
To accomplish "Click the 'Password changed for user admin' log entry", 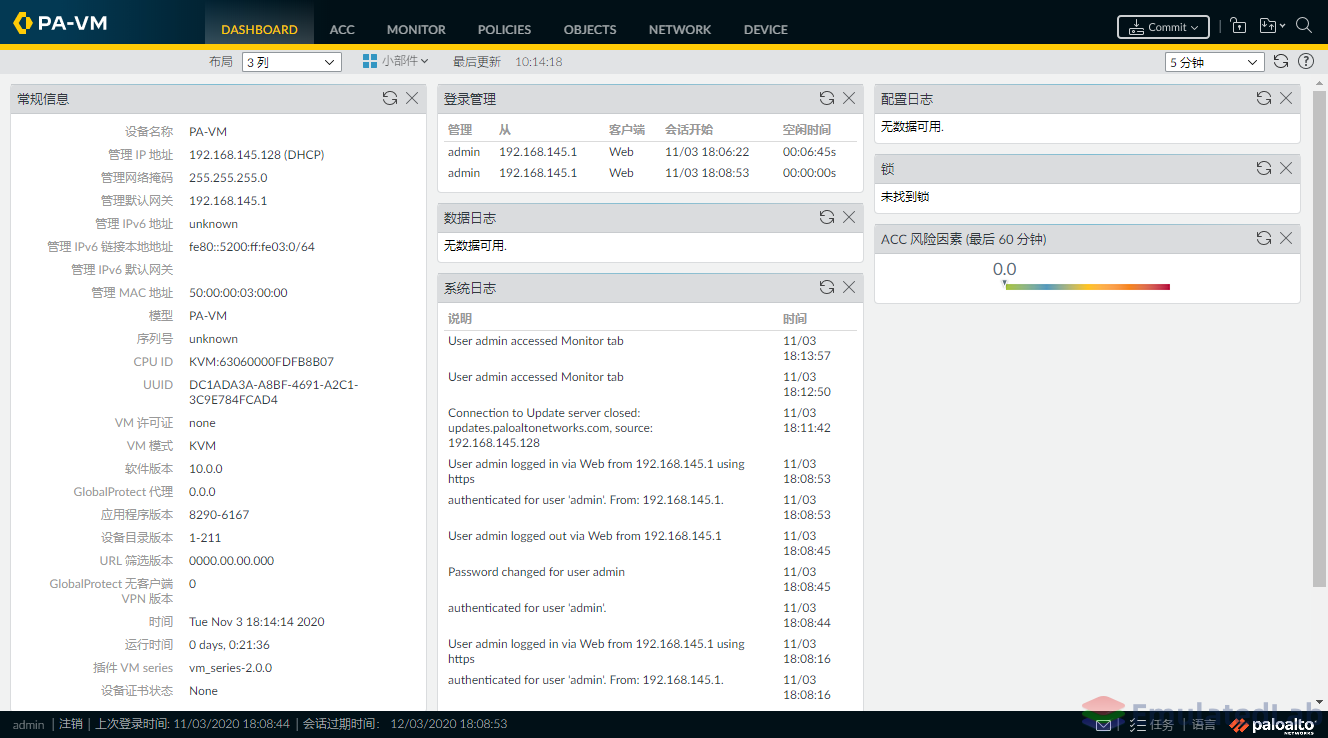I will click(536, 572).
